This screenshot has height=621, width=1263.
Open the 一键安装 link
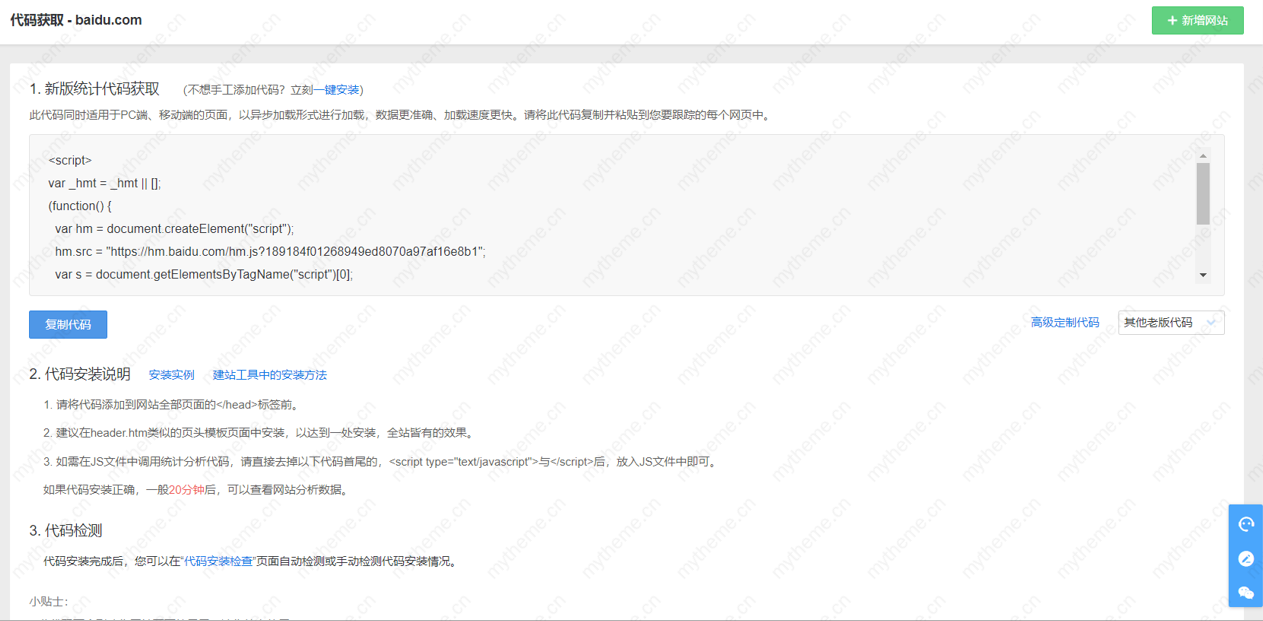pos(342,90)
